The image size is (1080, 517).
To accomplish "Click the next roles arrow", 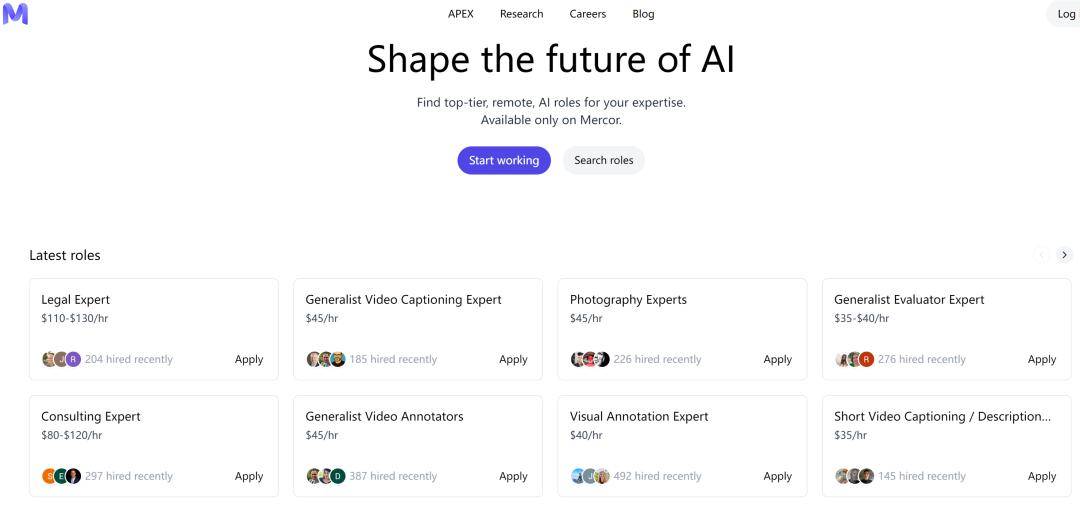I will coord(1064,255).
